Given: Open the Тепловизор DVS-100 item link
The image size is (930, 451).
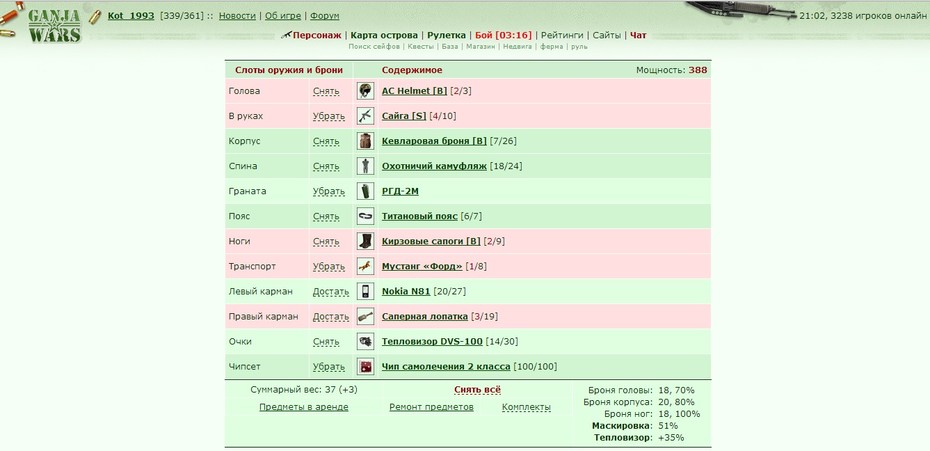Looking at the screenshot, I should point(432,342).
